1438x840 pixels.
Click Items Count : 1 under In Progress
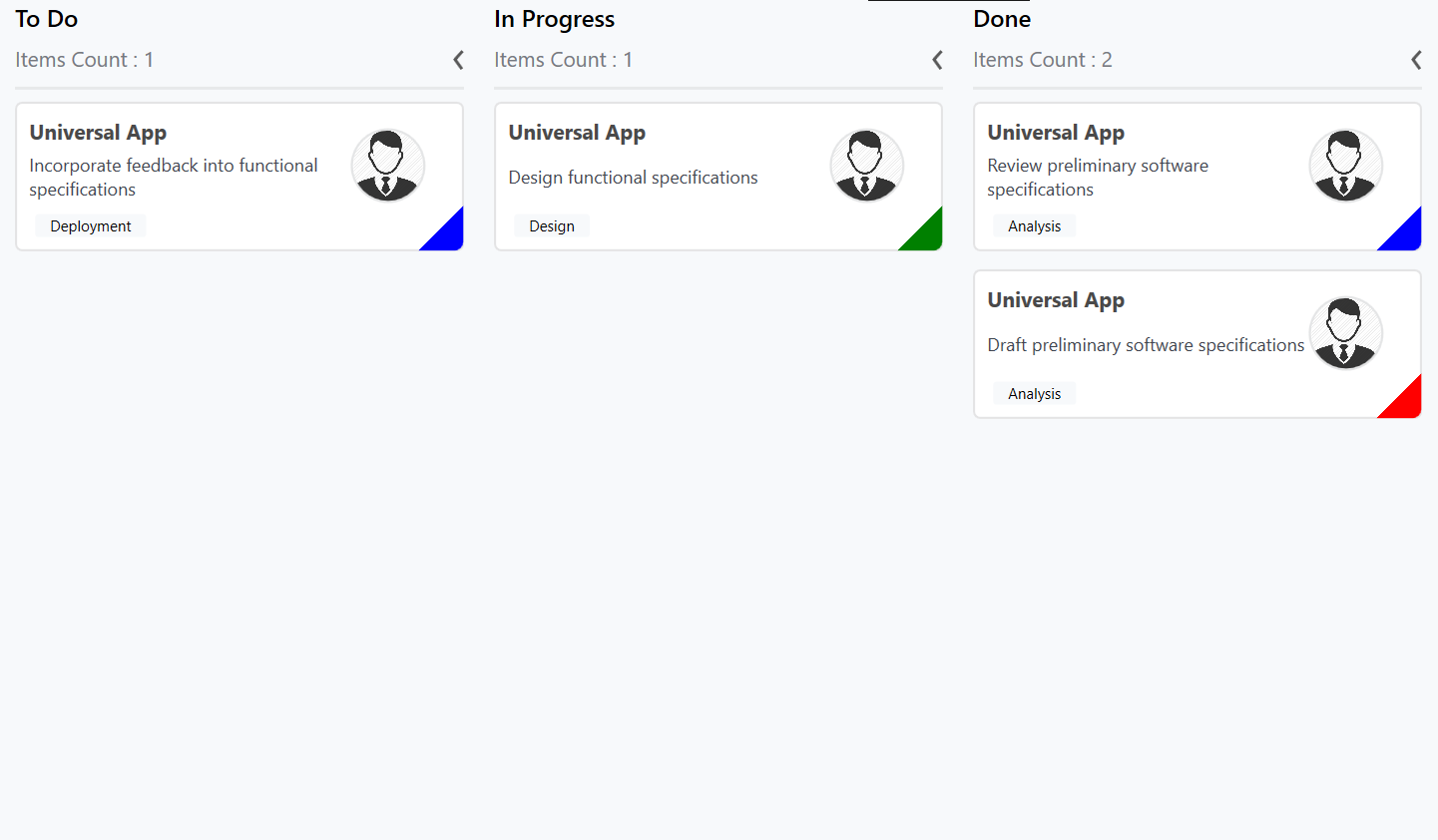[x=564, y=60]
